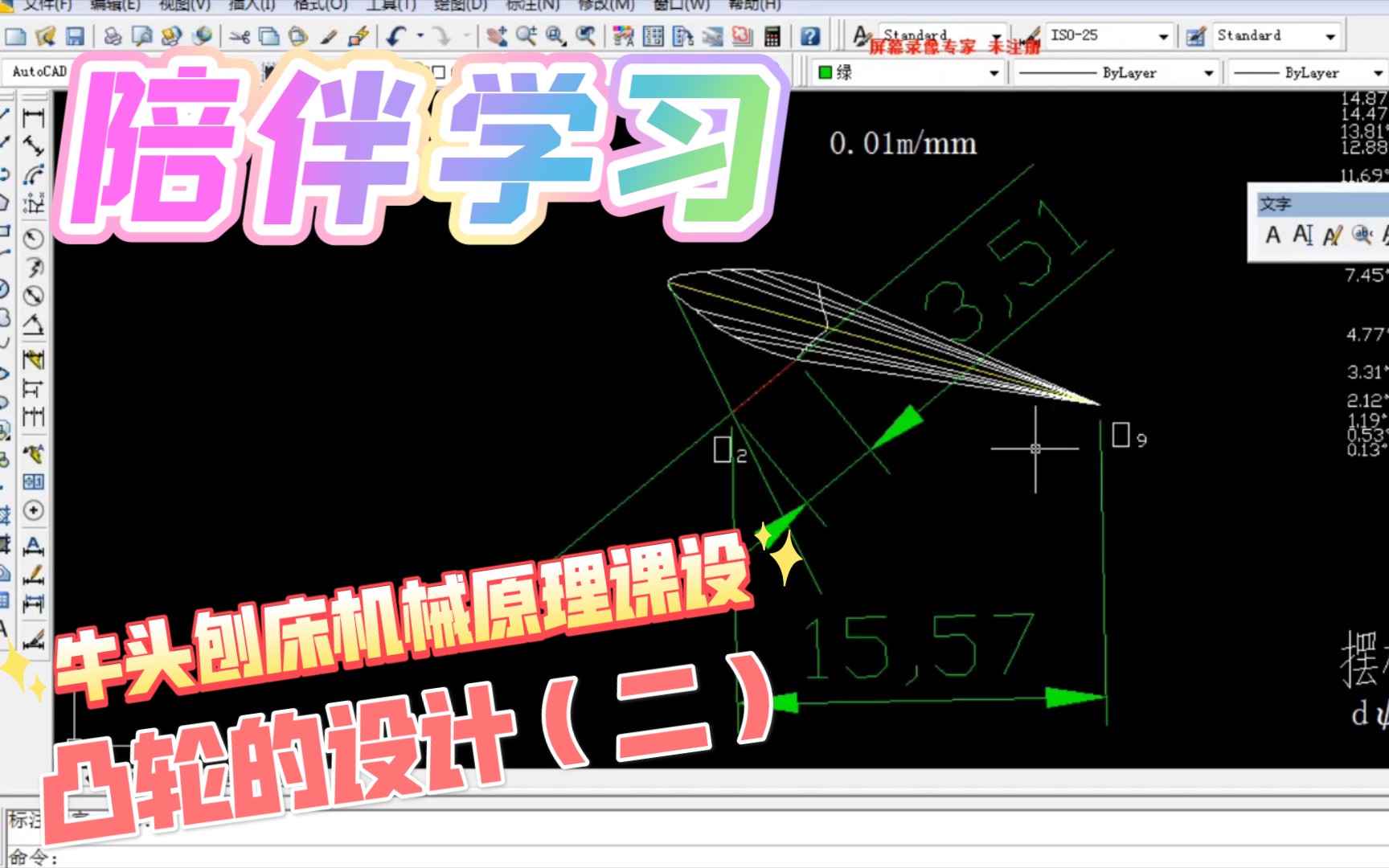Click the Match Properties brush icon
This screenshot has height=868, width=1389.
[x=328, y=36]
